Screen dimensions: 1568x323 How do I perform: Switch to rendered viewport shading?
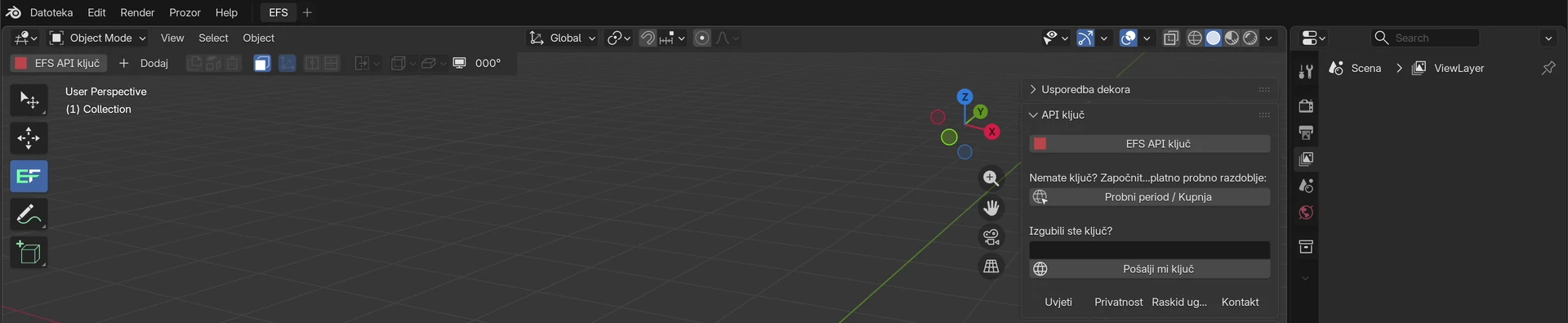(x=1250, y=38)
